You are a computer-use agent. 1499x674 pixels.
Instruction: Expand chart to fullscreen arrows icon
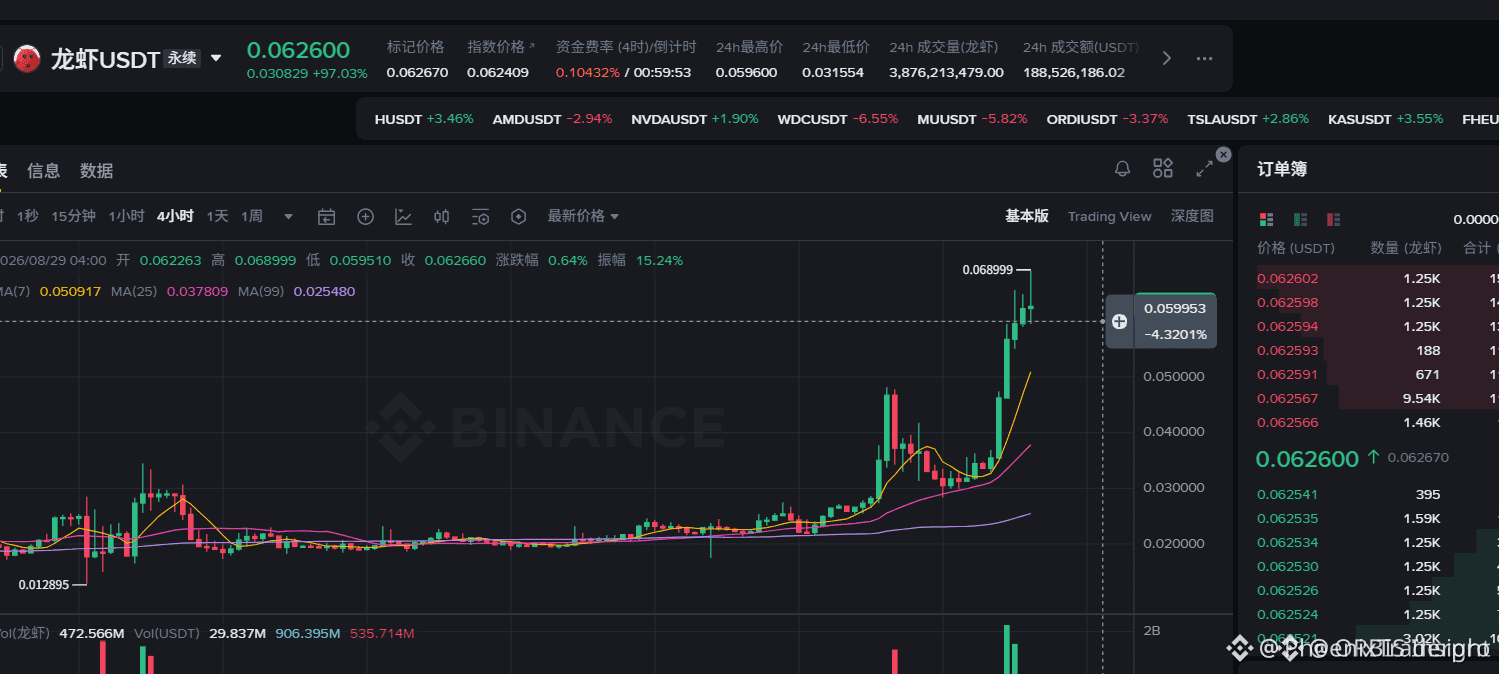pos(1204,169)
